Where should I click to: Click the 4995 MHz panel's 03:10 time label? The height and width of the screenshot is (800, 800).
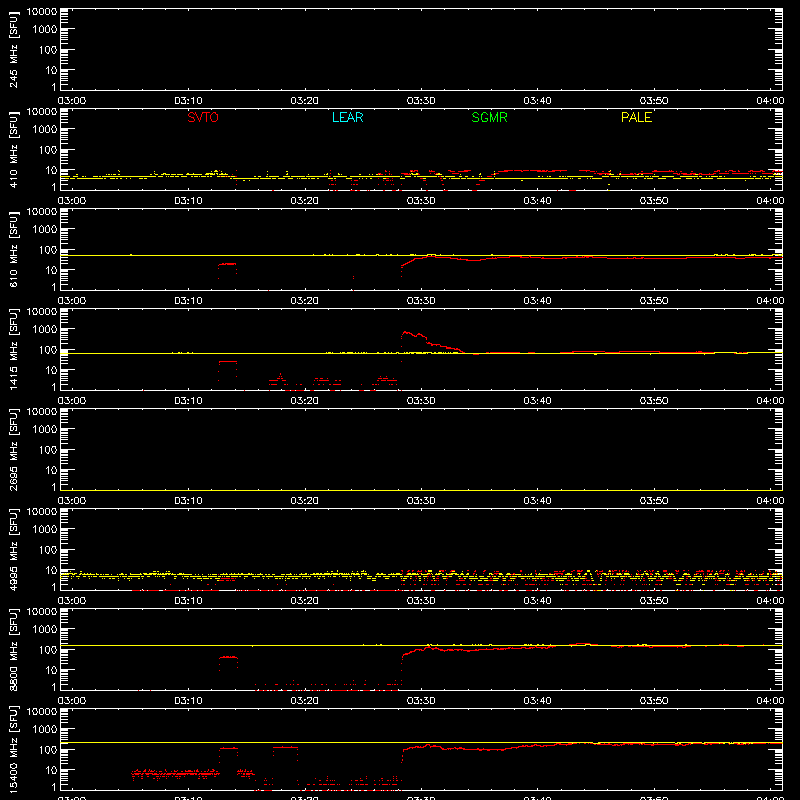pos(188,601)
